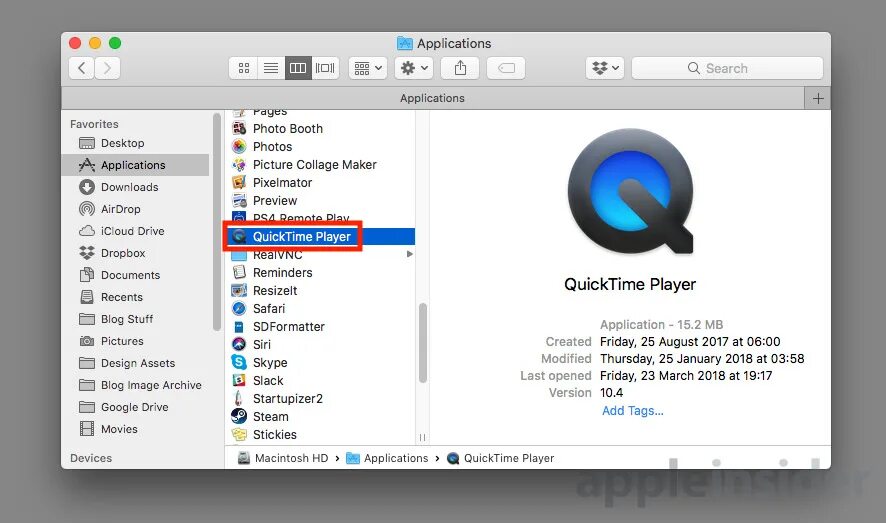
Task: Open the arrange-by grouping dropdown
Action: 368,68
